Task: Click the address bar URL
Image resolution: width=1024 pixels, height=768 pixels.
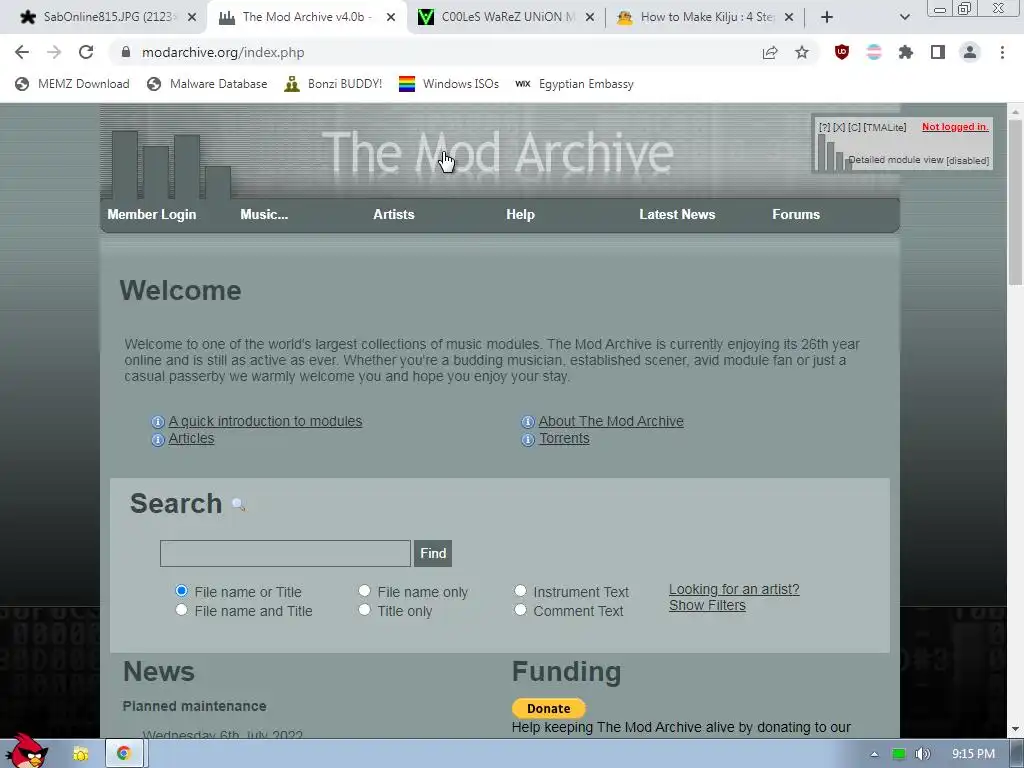Action: pos(223,52)
